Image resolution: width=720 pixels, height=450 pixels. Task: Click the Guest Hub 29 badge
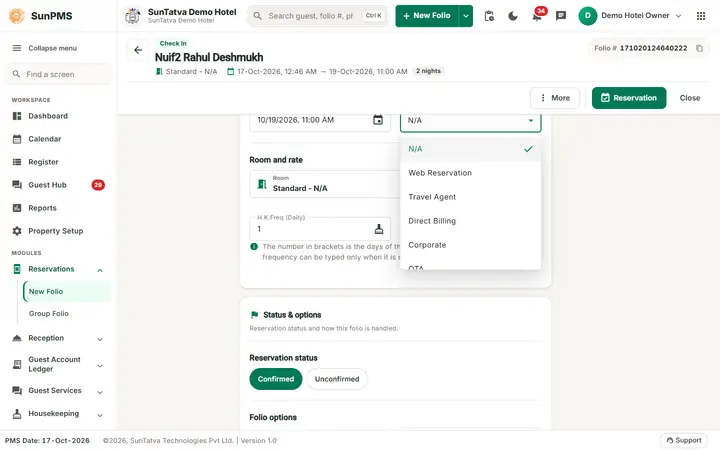(98, 185)
